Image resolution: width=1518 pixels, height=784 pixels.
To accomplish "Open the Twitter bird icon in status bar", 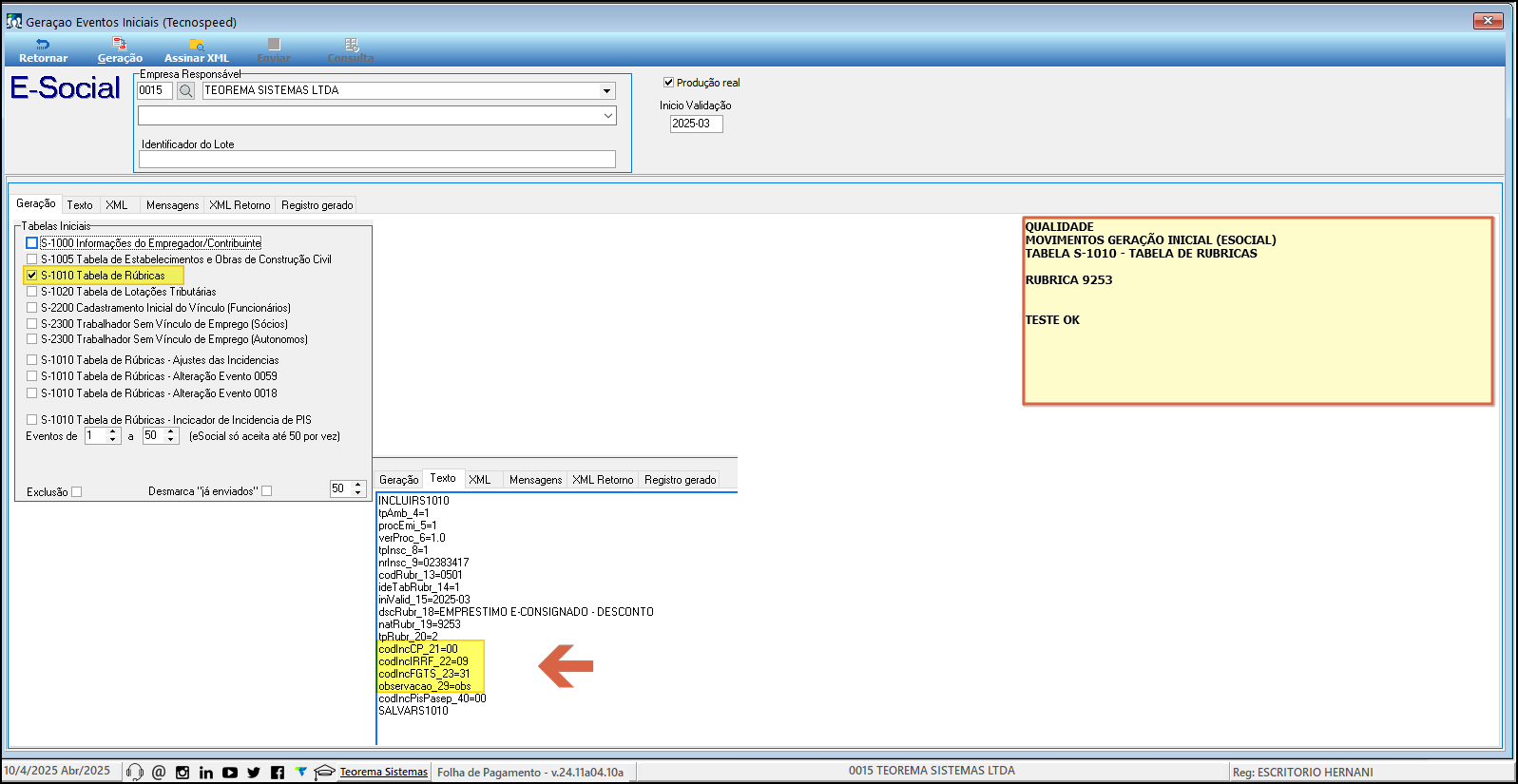I will (254, 772).
